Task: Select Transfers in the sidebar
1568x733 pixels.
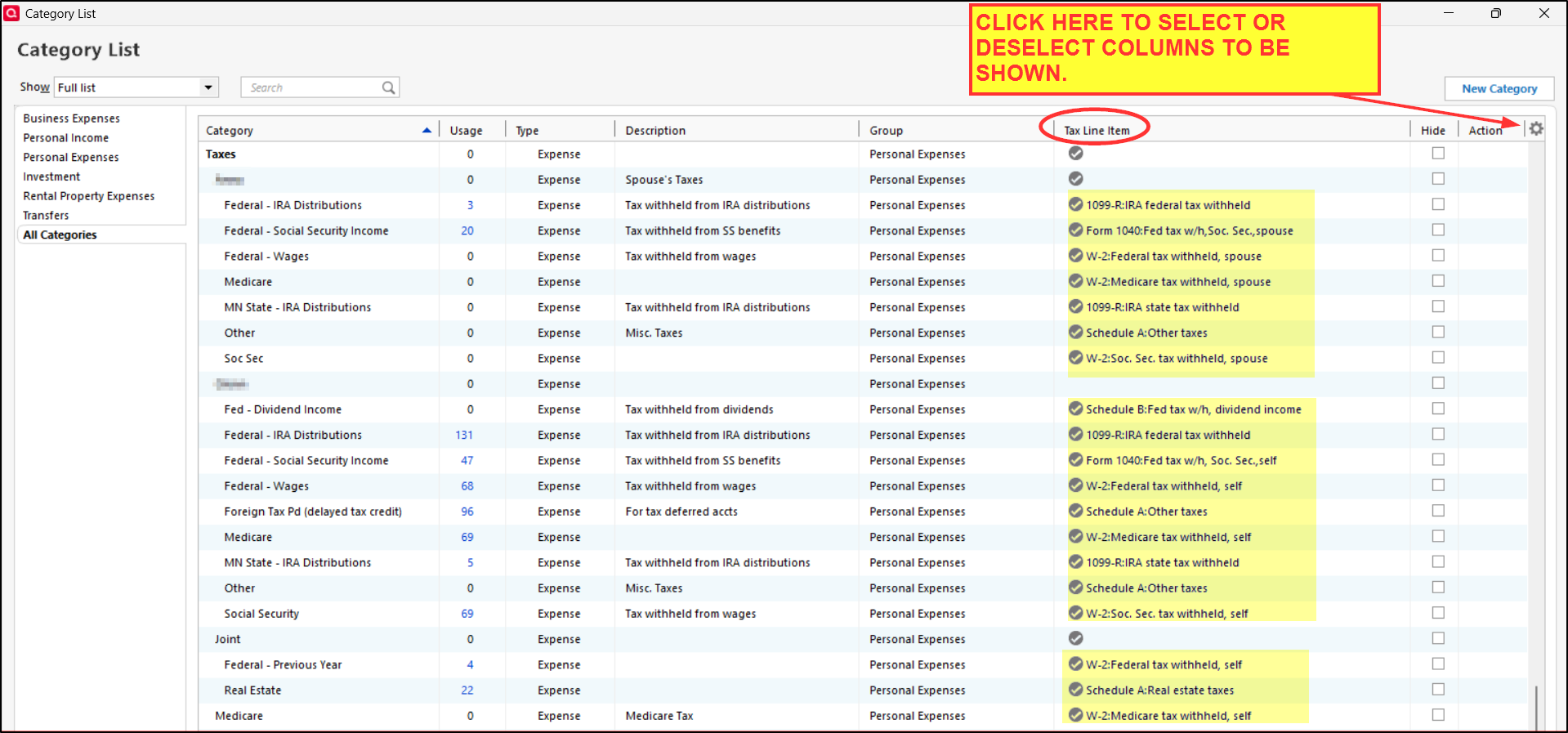Action: point(46,216)
